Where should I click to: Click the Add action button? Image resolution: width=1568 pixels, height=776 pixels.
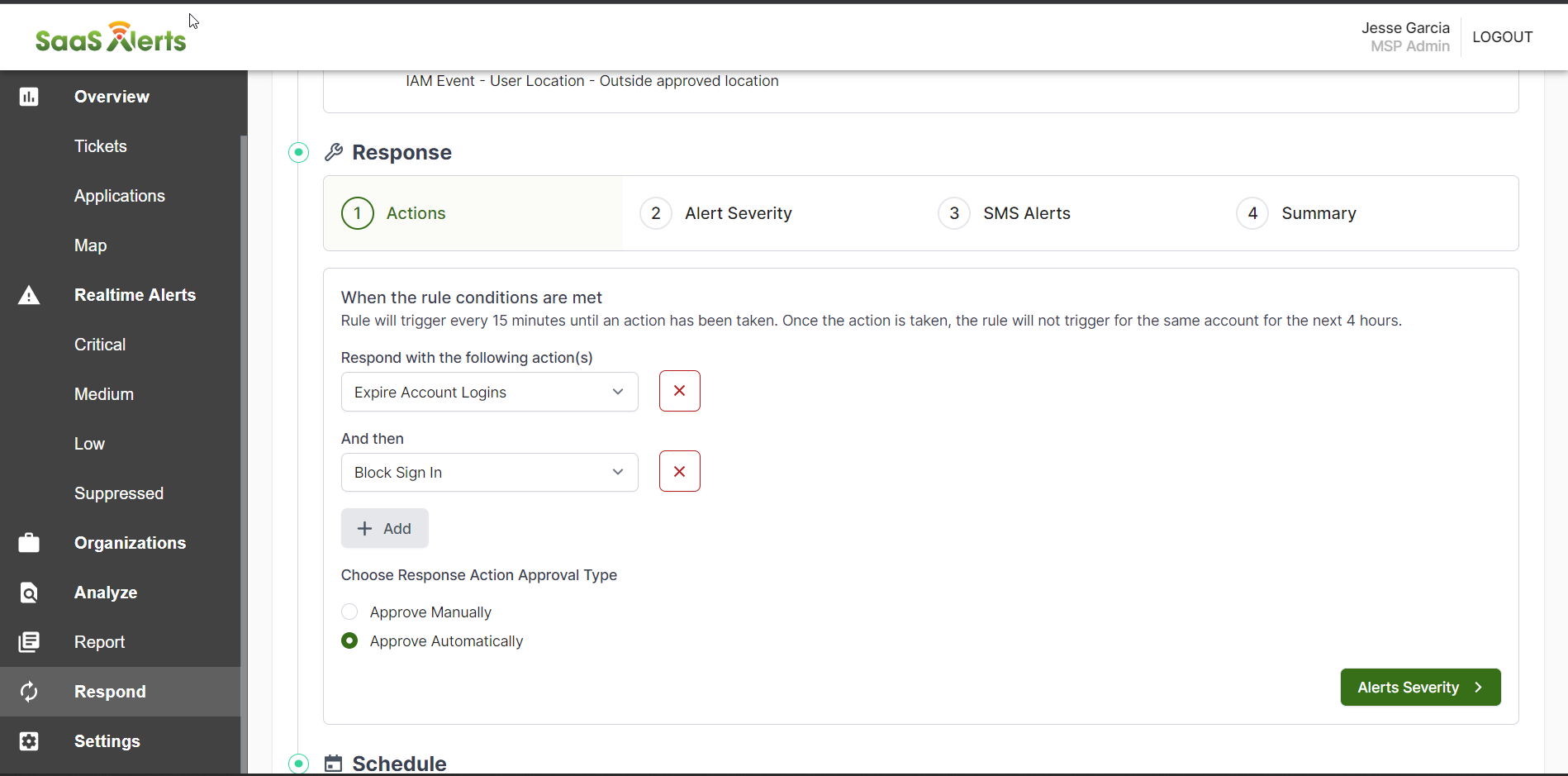[x=385, y=528]
